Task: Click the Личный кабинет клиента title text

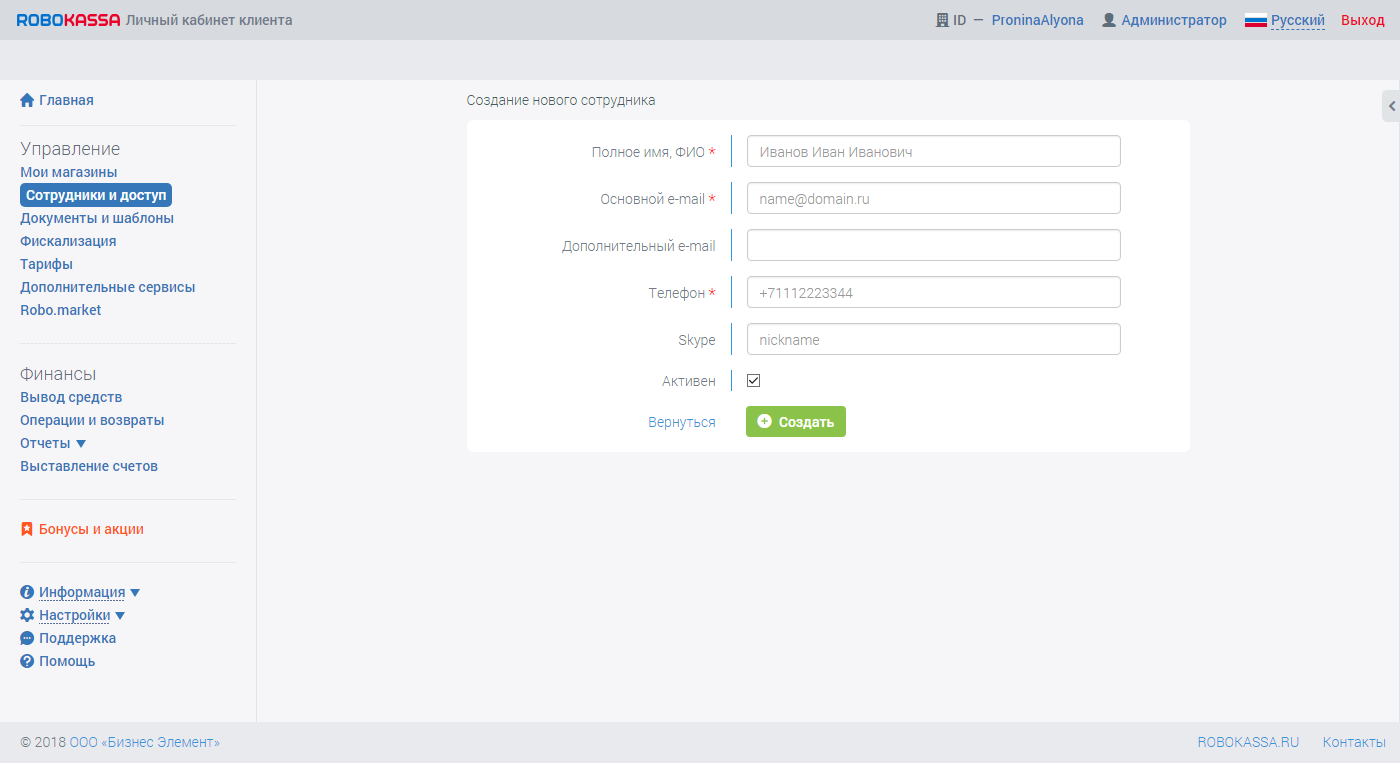Action: click(x=209, y=20)
